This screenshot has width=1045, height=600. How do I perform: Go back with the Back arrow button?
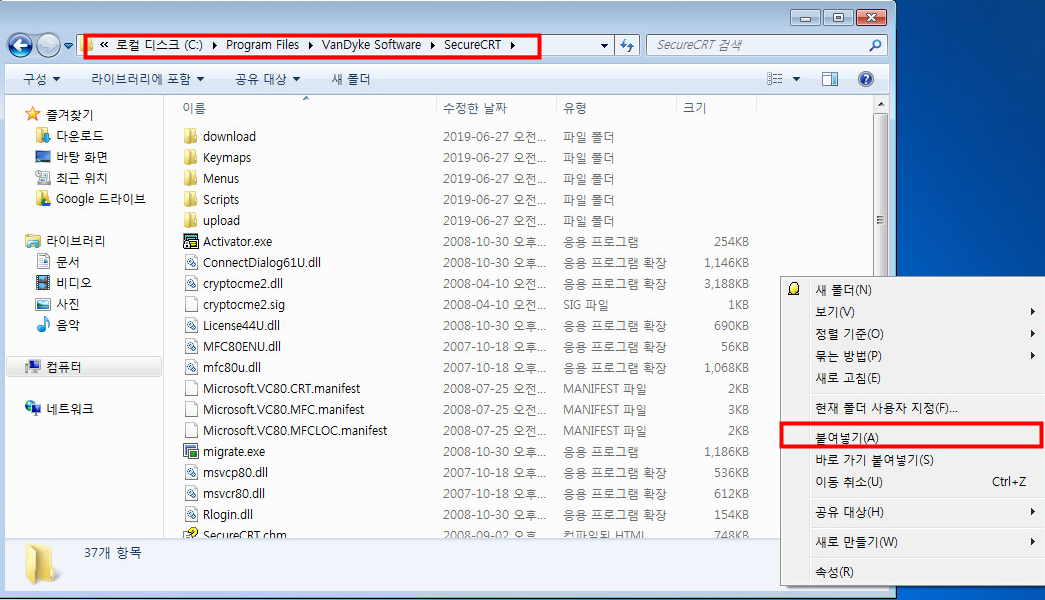[20, 45]
